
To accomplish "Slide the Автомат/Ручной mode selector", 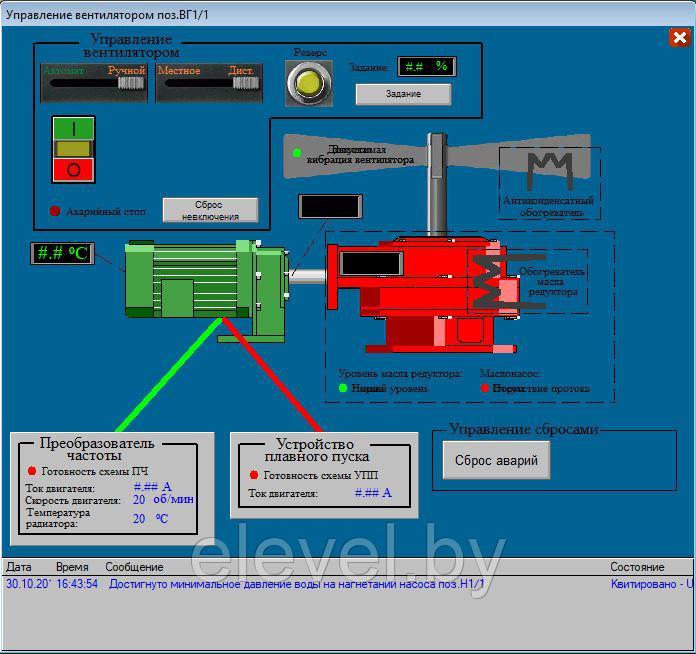I will (94, 83).
